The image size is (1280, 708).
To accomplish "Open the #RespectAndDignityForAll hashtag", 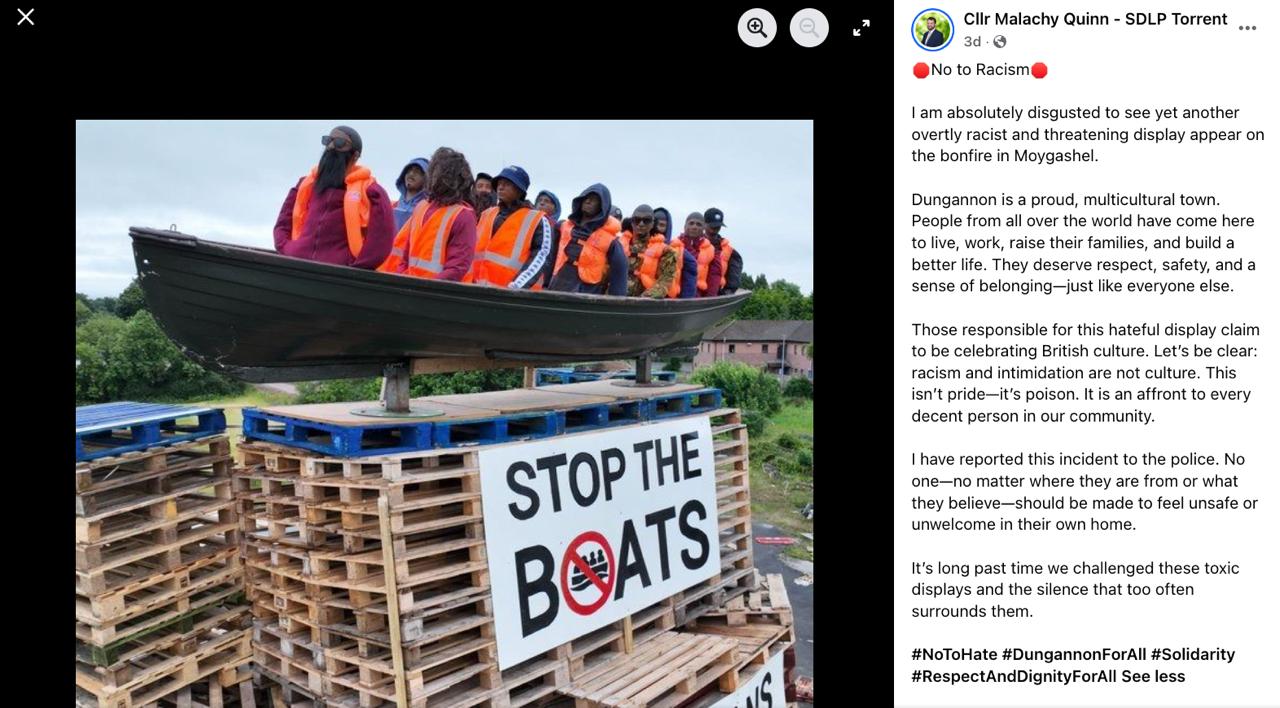I will tap(1014, 676).
